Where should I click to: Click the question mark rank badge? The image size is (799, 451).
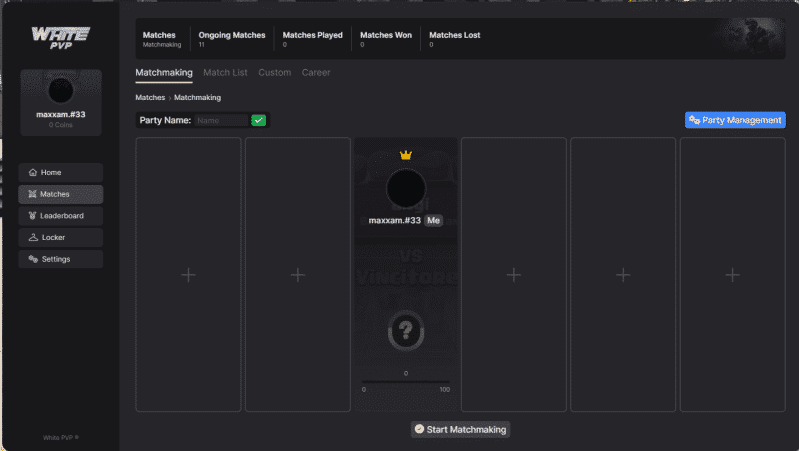click(406, 331)
